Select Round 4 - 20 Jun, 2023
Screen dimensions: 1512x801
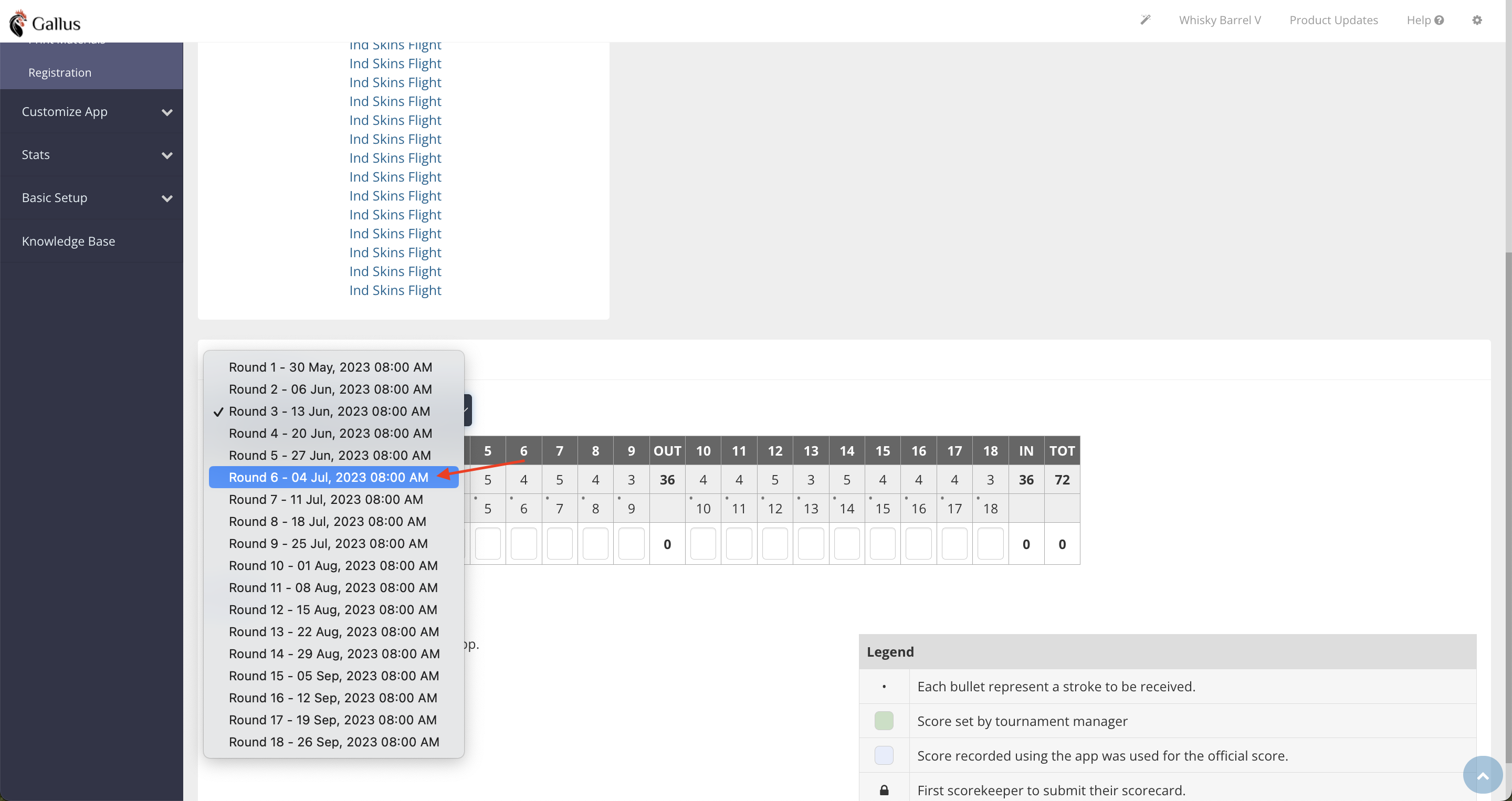[x=333, y=433]
